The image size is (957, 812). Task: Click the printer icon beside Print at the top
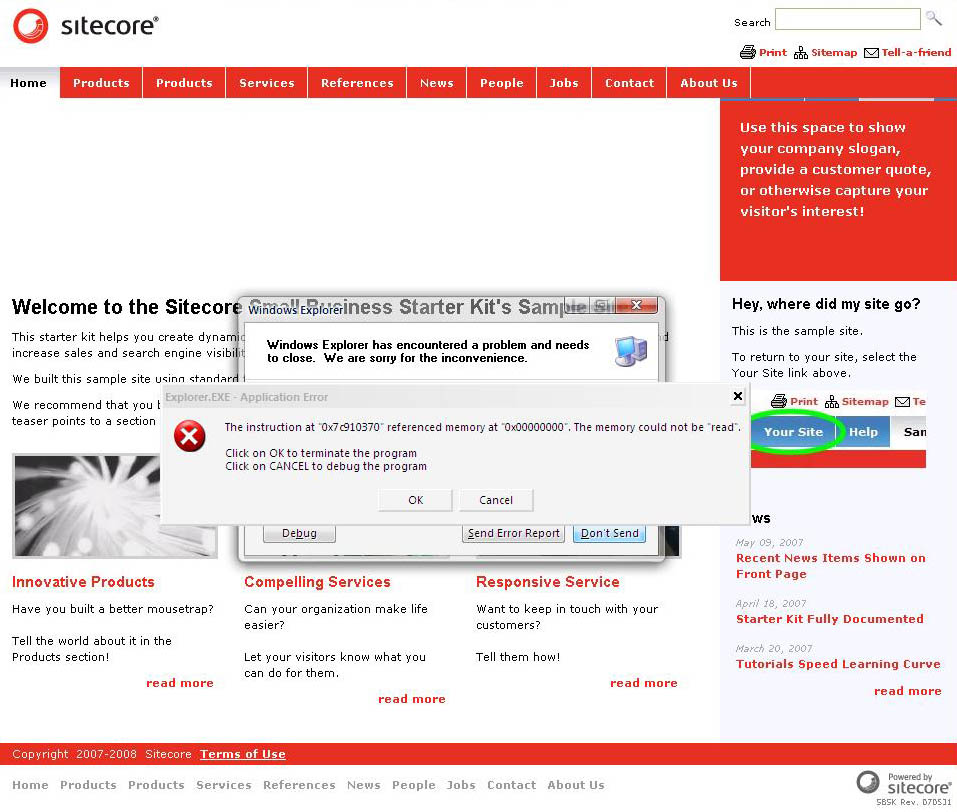pos(748,53)
